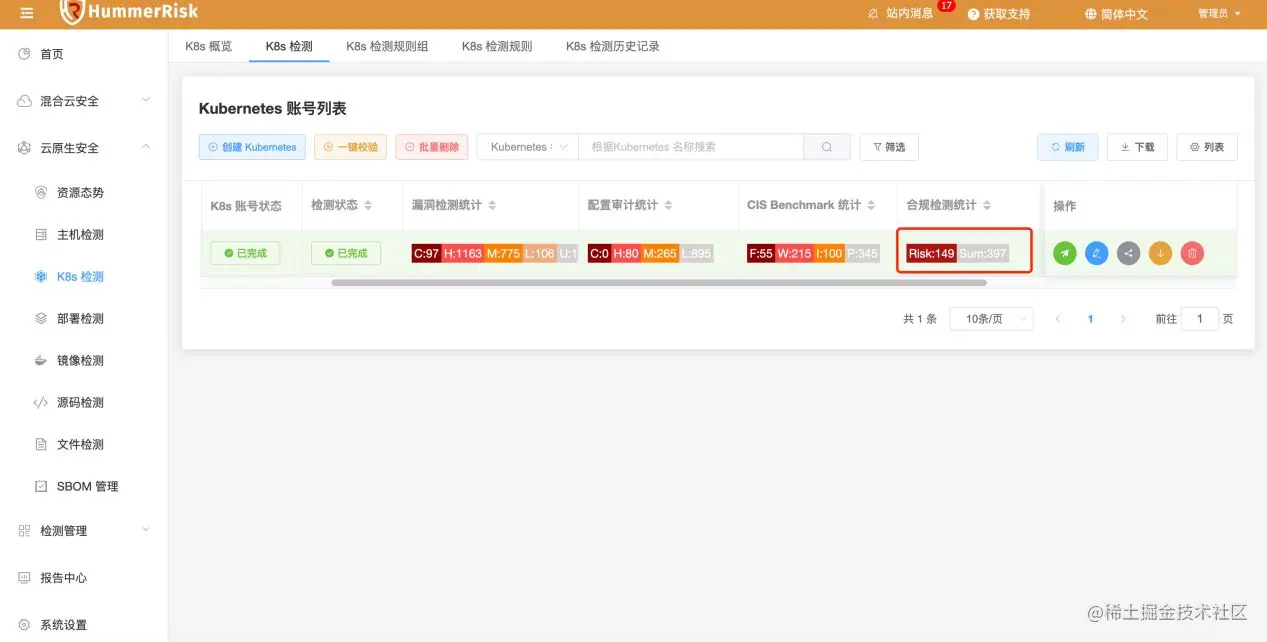Switch to K8s 检测规则组 tab

387,46
